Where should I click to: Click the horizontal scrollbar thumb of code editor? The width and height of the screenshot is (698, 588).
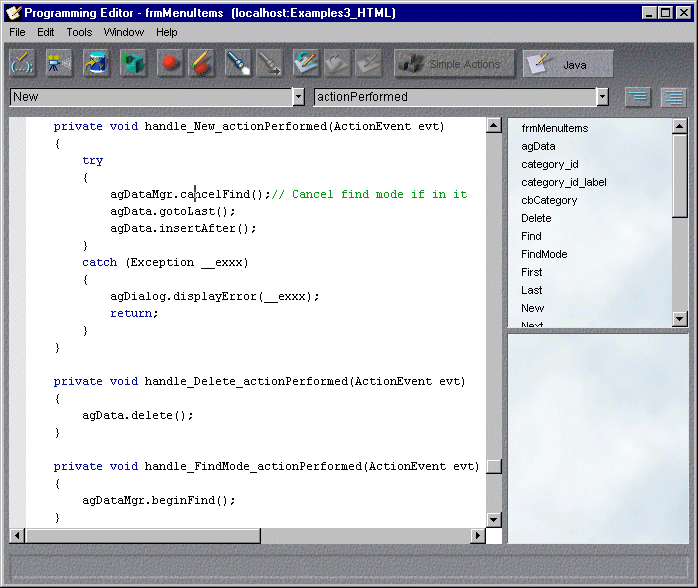pos(143,535)
